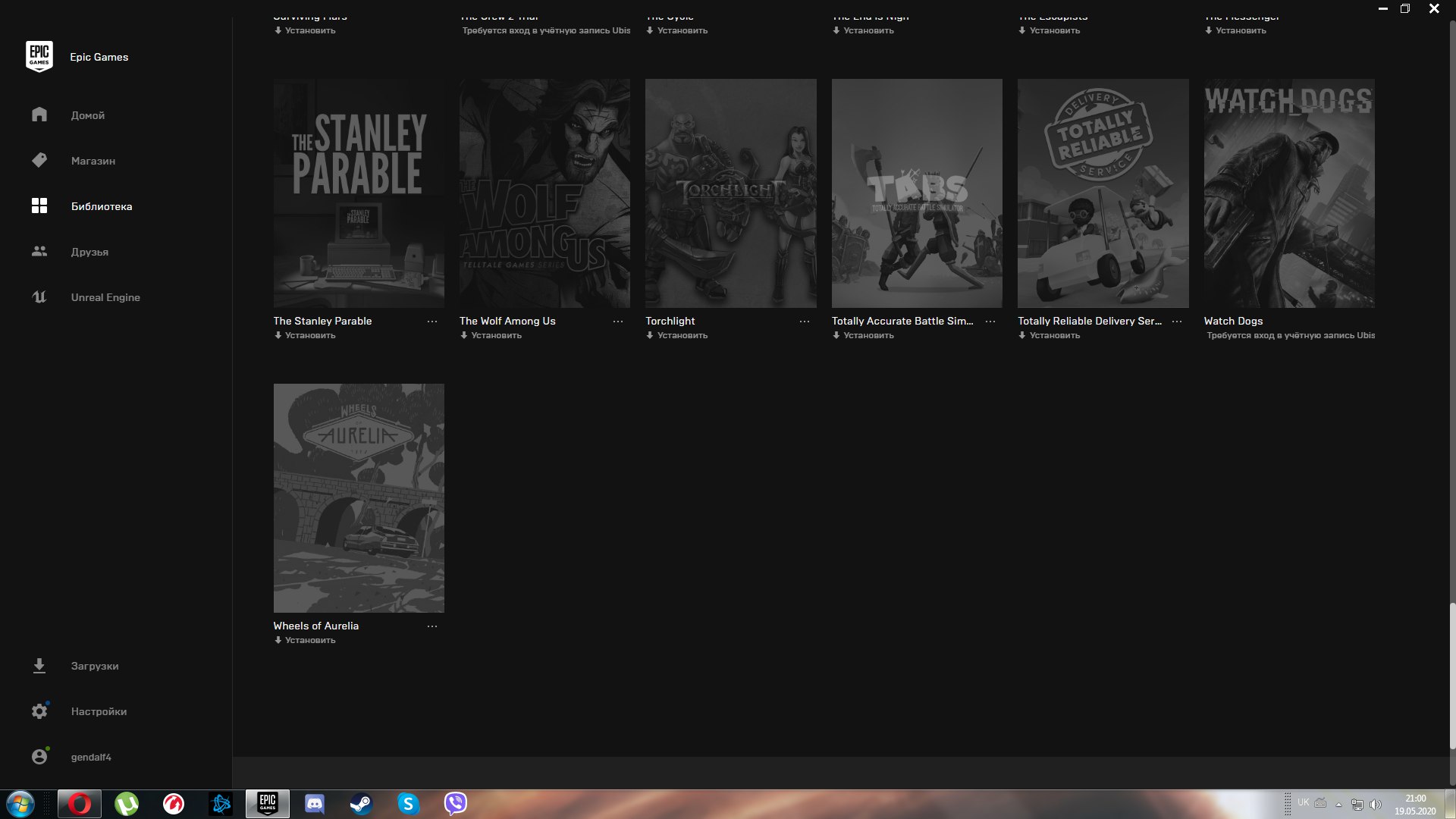Click the settings gear icon
The width and height of the screenshot is (1456, 819).
[x=39, y=711]
